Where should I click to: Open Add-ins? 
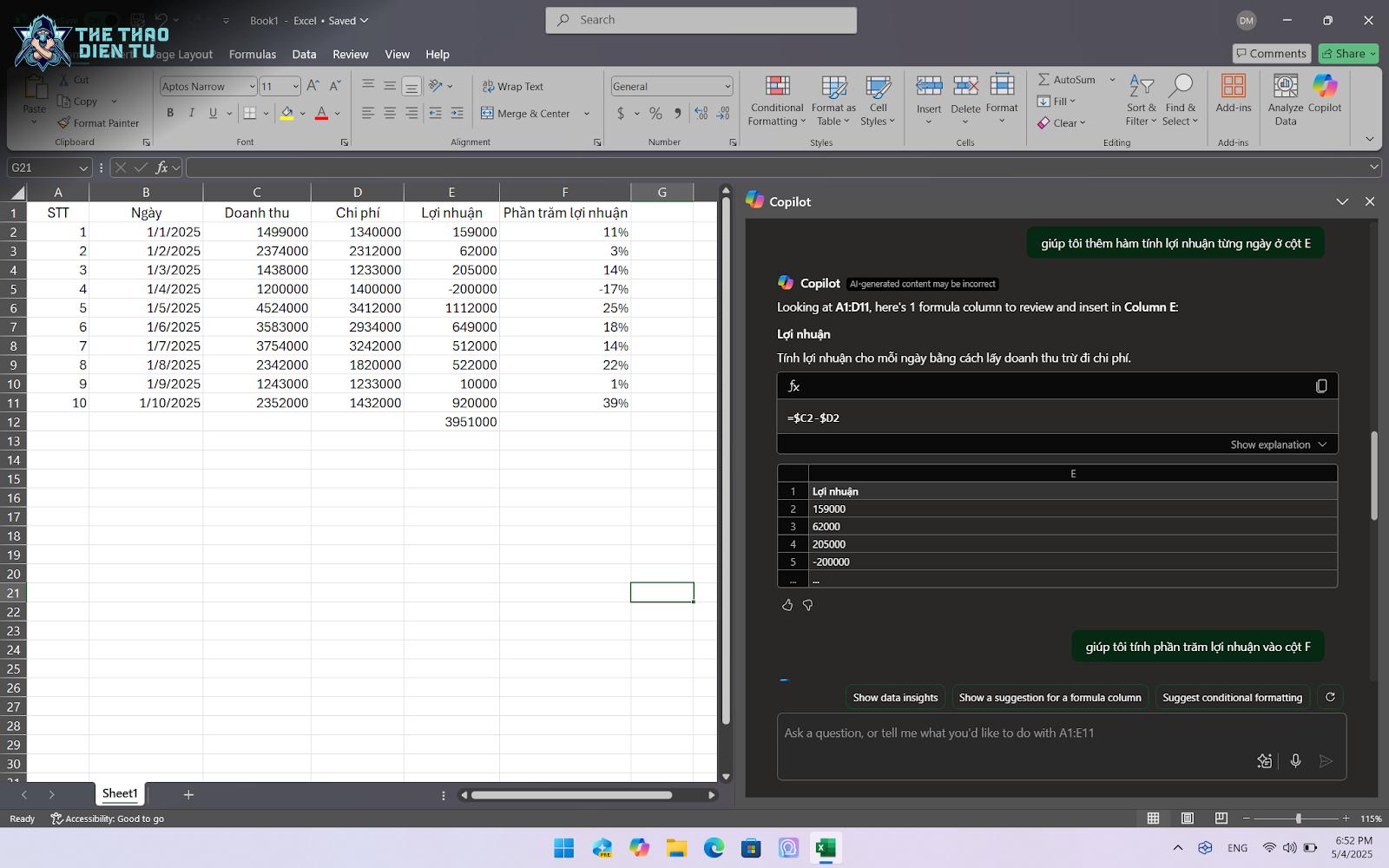[x=1234, y=94]
